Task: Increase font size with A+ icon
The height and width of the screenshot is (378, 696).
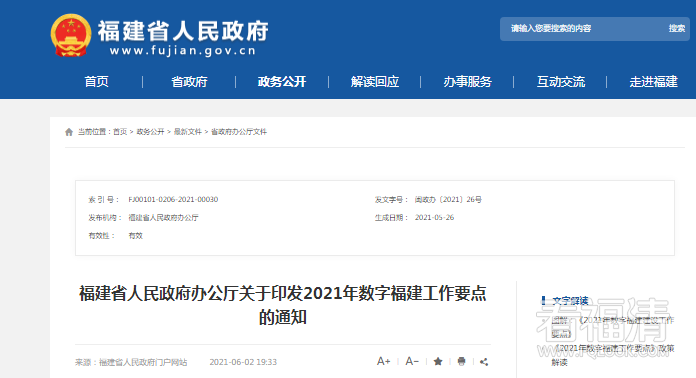Action: [384, 362]
